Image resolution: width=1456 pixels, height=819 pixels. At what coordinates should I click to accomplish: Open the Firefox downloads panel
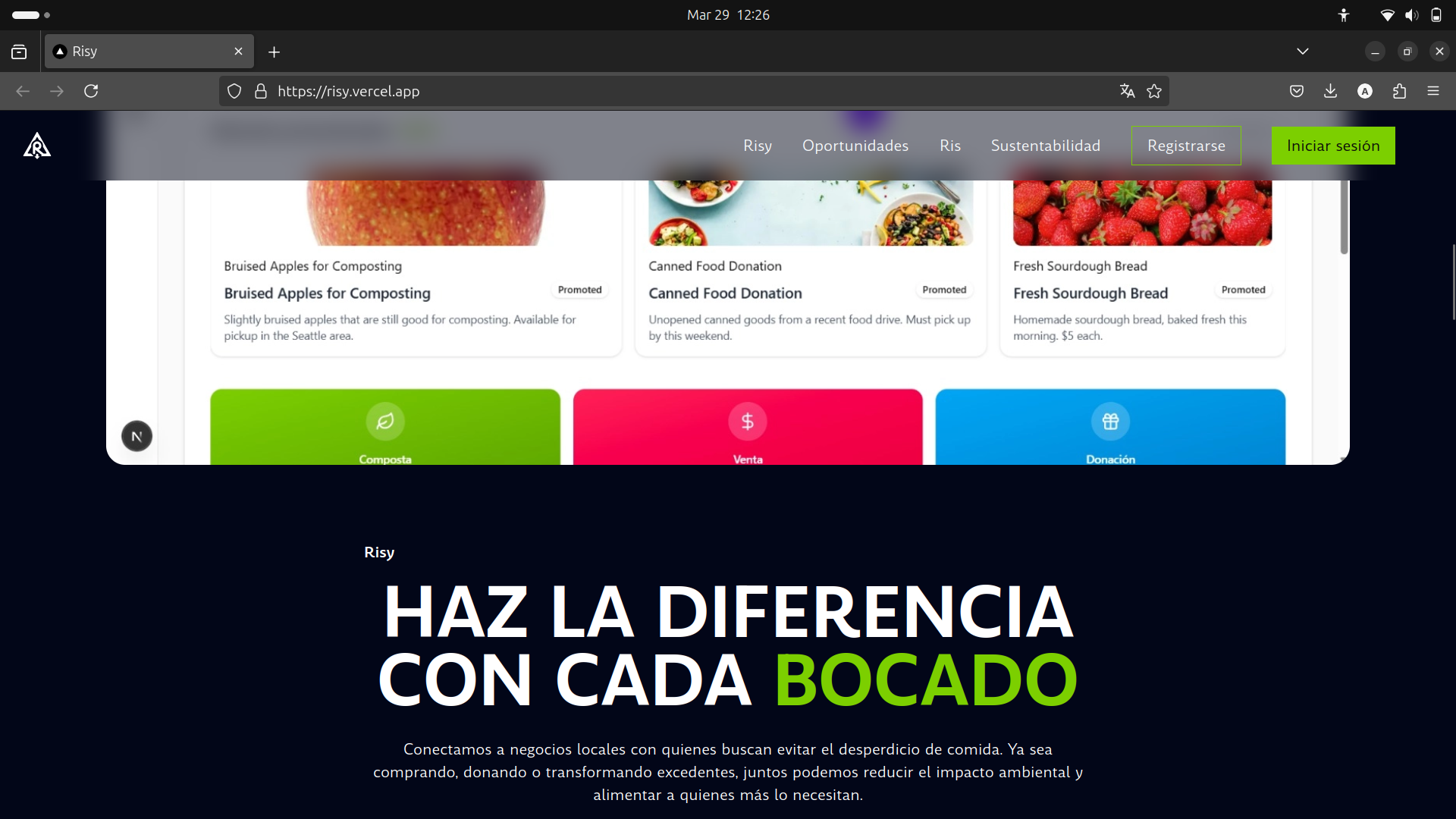click(x=1330, y=91)
